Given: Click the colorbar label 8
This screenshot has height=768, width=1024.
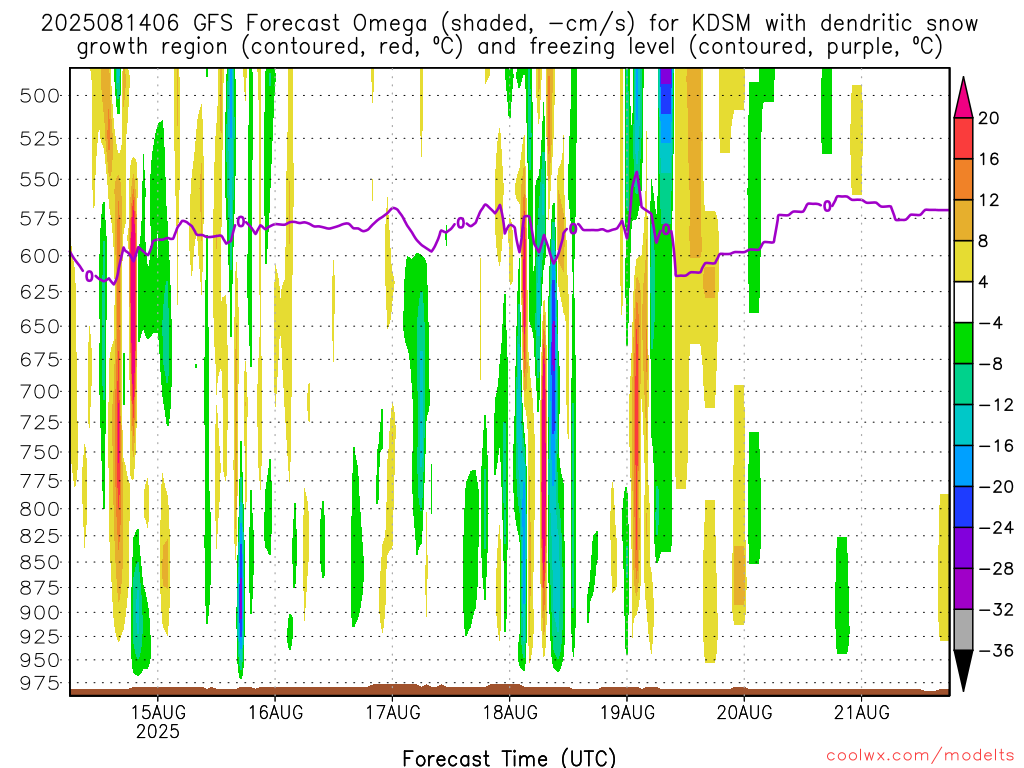Looking at the screenshot, I should point(984,242).
